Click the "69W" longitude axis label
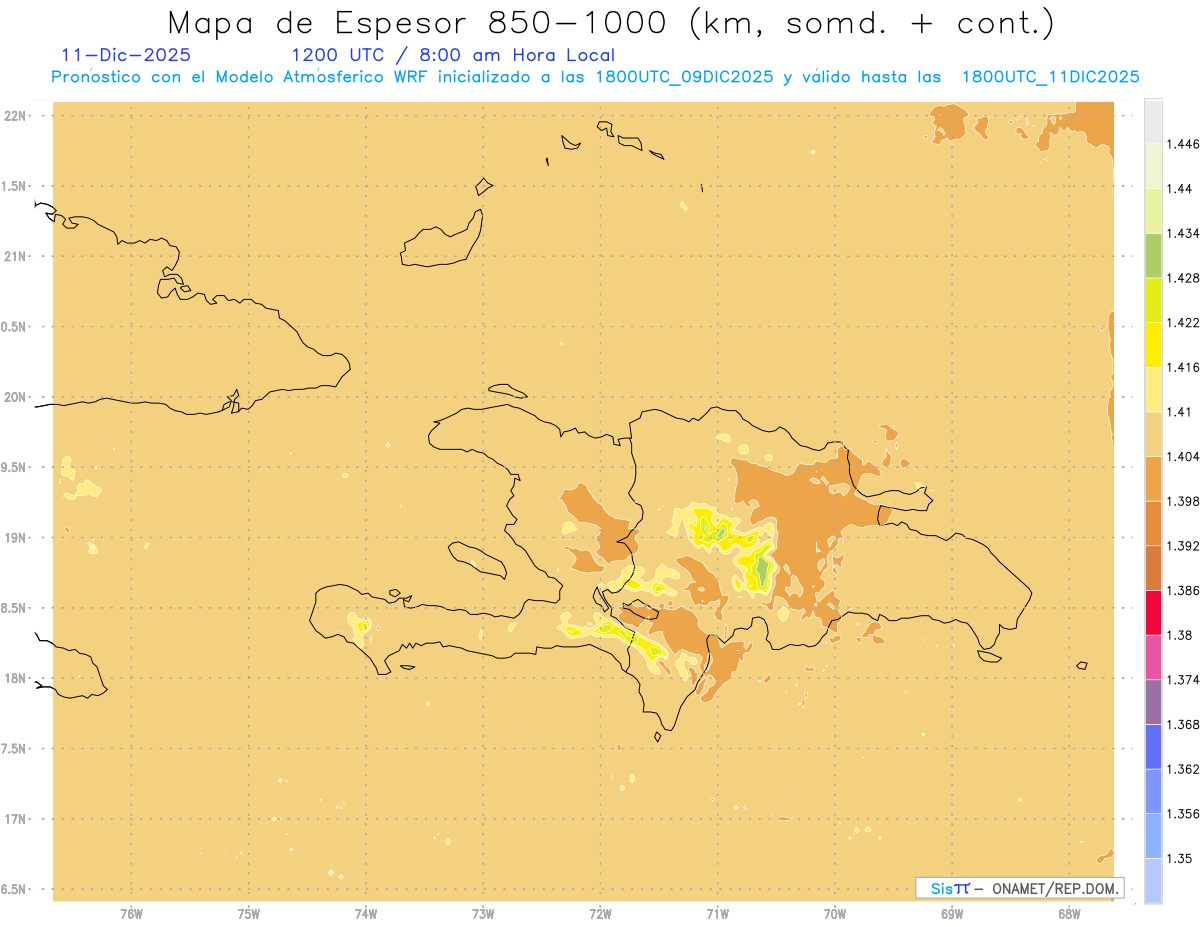This screenshot has height=927, width=1200. click(951, 912)
